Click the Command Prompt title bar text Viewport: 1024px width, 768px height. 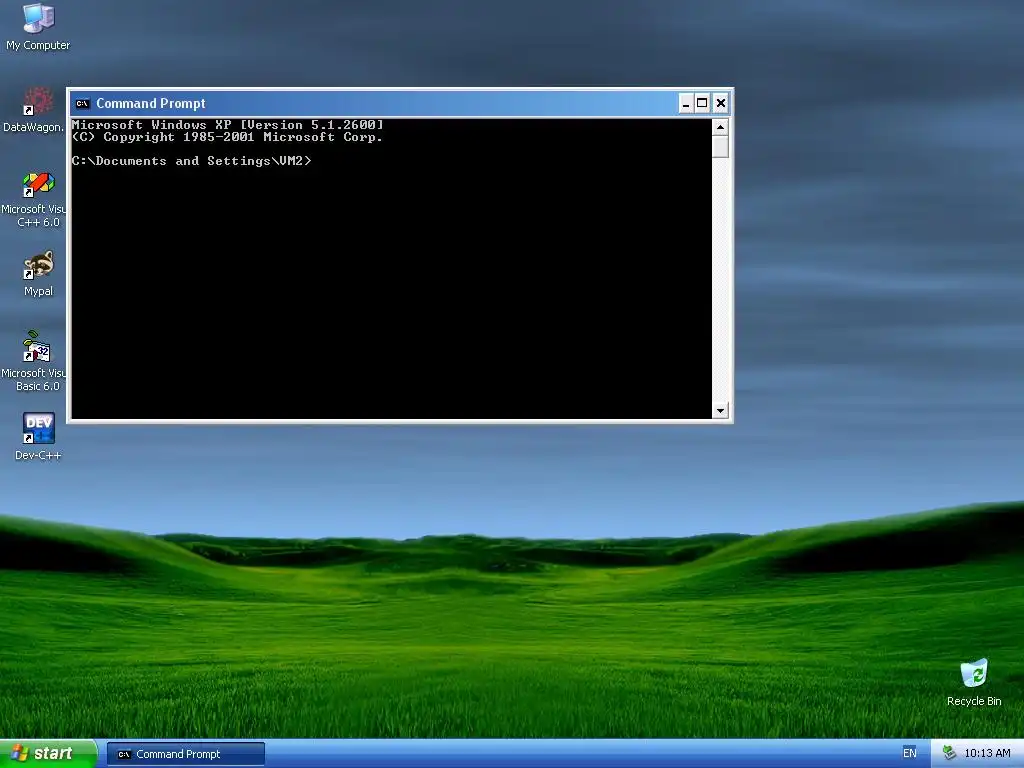[x=151, y=103]
